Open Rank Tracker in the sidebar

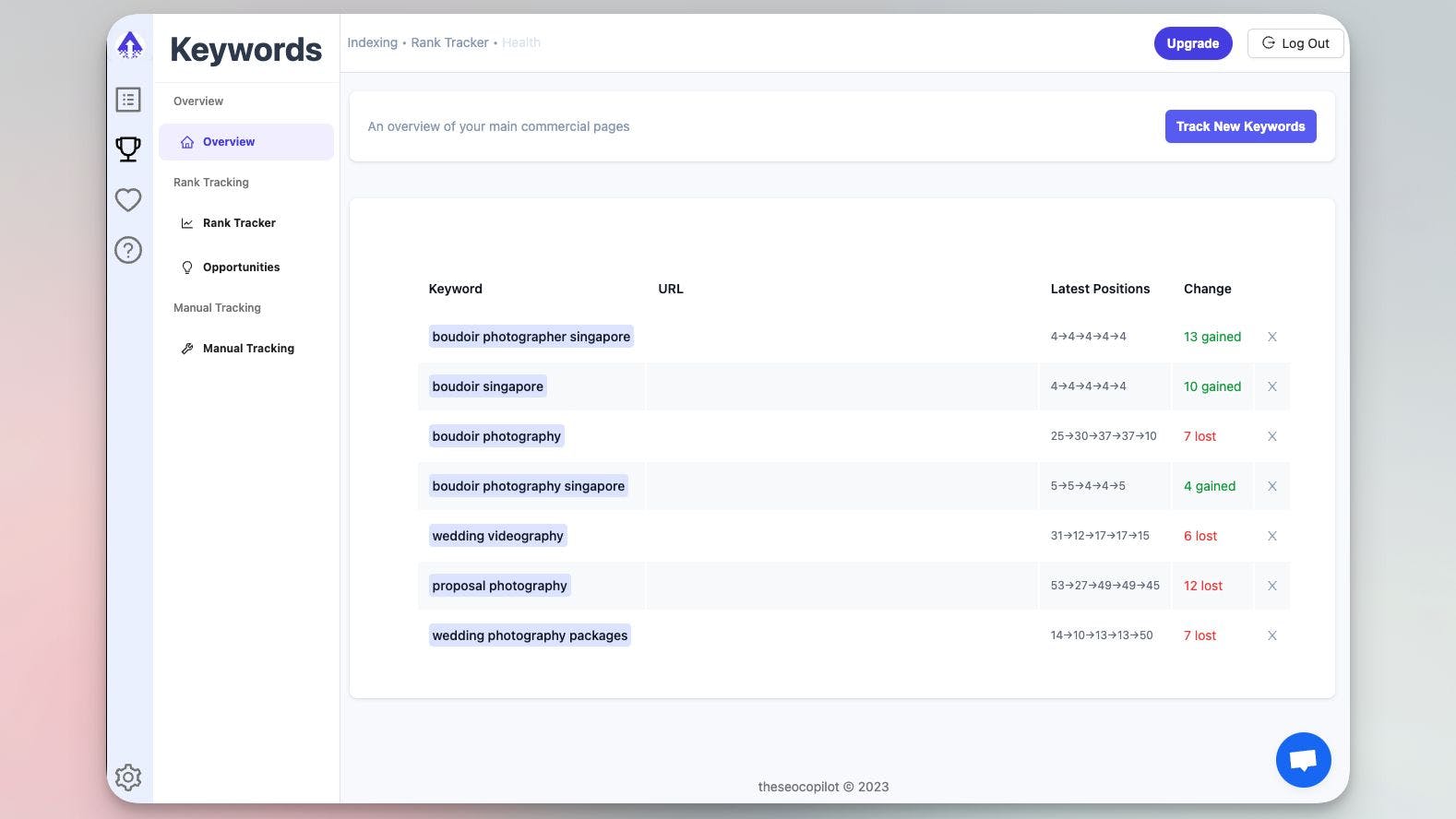239,223
